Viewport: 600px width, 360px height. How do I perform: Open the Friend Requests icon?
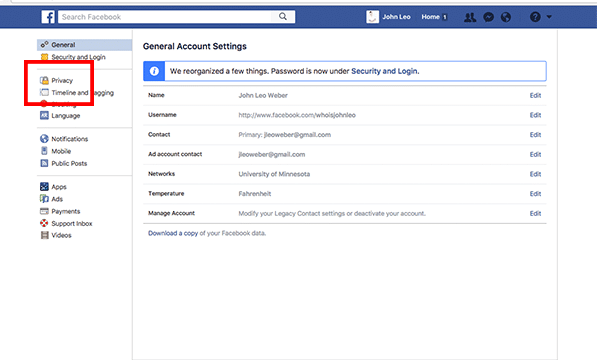point(470,17)
